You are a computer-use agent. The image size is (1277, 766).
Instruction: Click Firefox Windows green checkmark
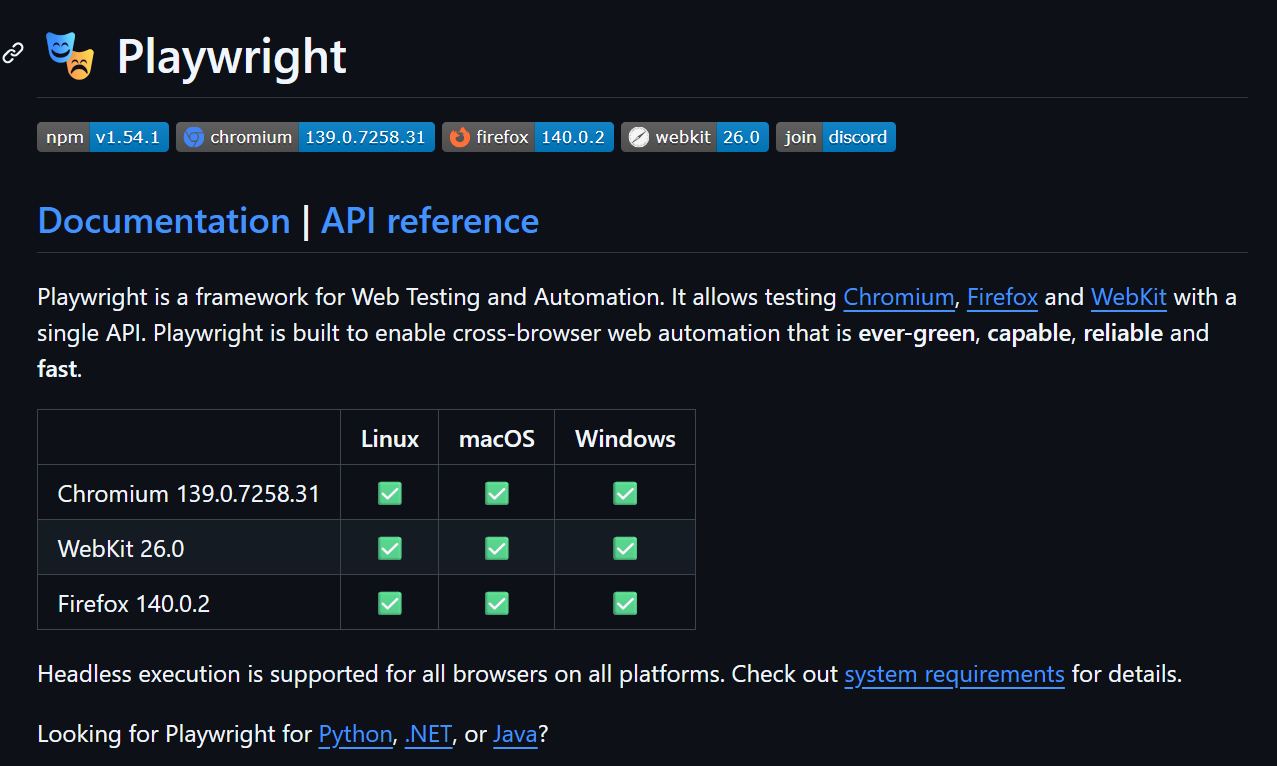pyautogui.click(x=625, y=603)
